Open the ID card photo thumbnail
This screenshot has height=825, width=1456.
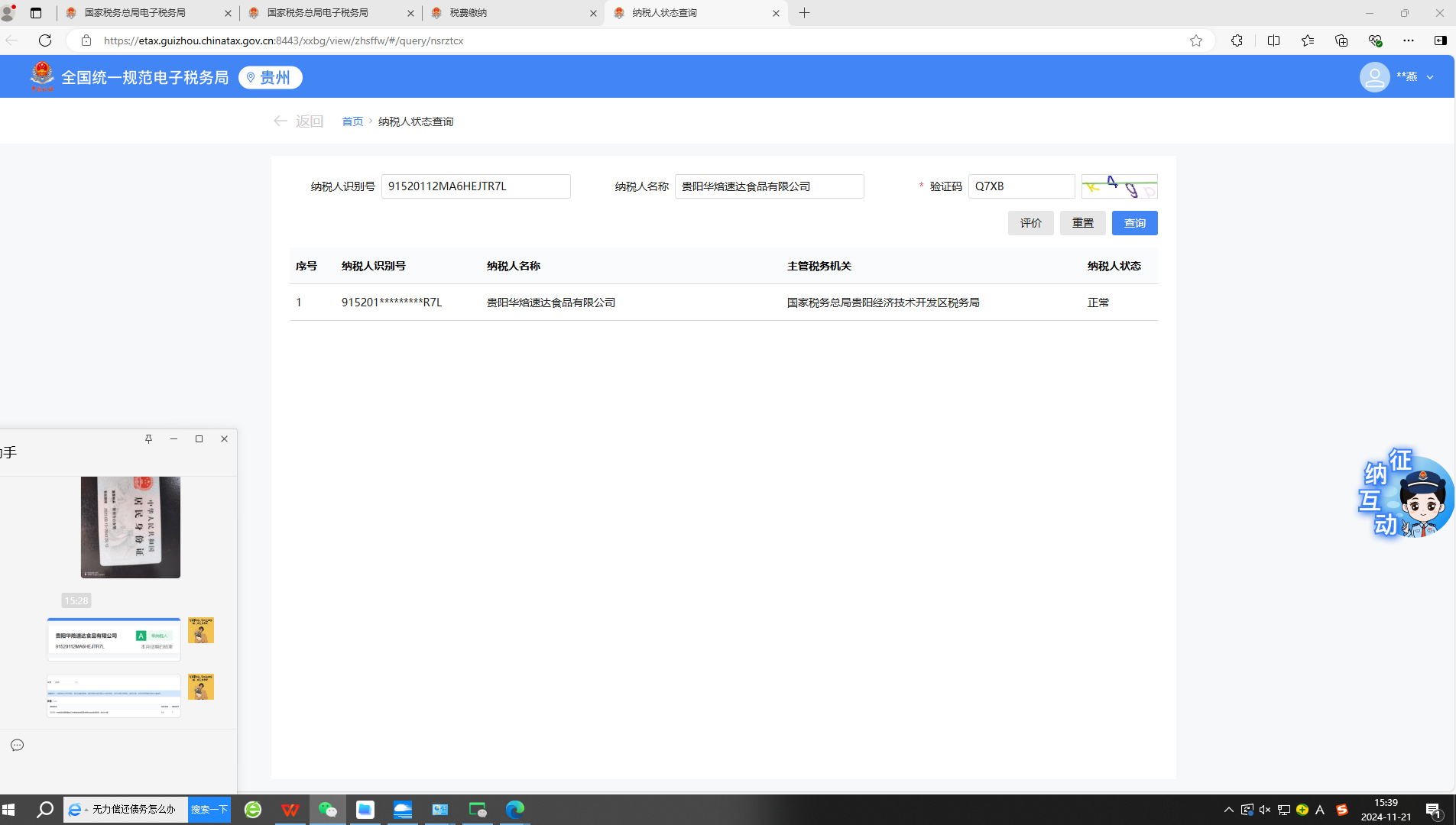click(131, 527)
